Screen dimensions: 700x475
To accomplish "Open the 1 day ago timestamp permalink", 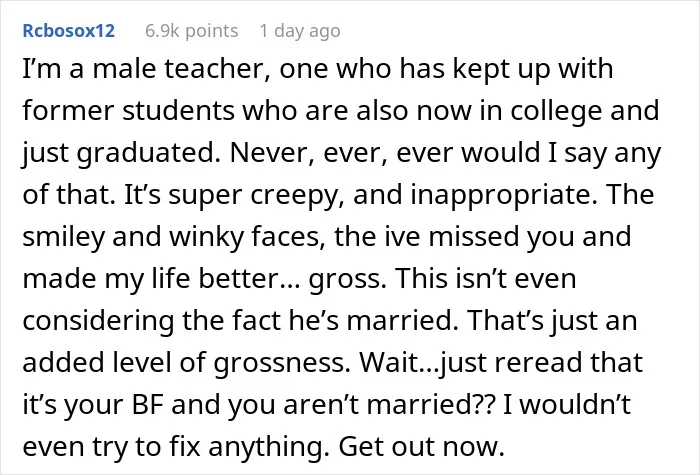I will (x=300, y=31).
